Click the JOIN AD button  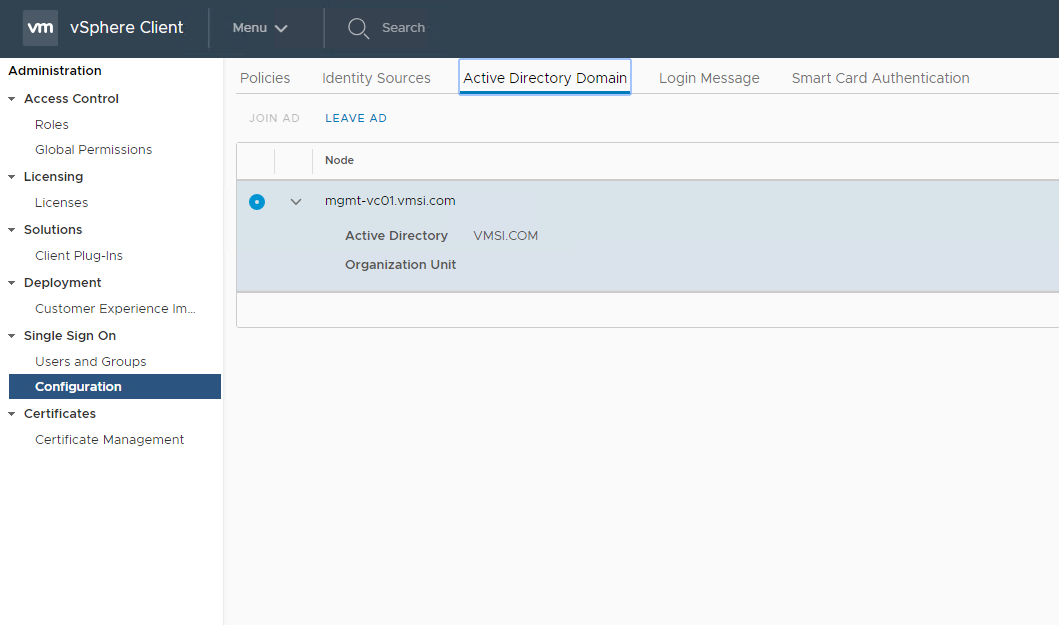[x=274, y=118]
